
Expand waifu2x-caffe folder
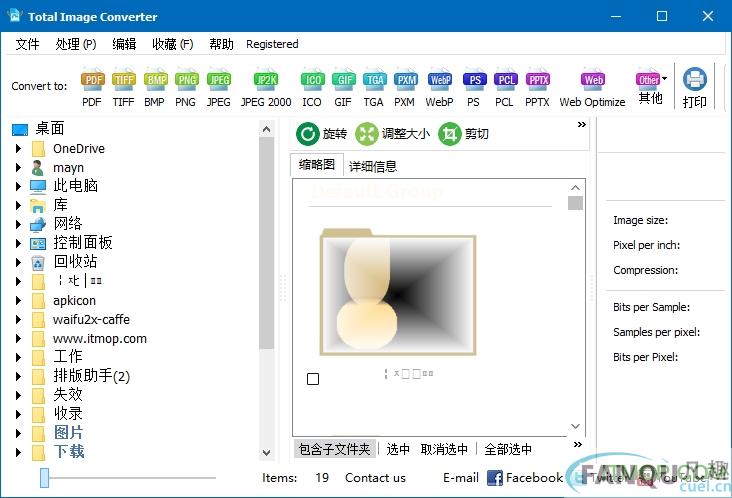tap(18, 320)
